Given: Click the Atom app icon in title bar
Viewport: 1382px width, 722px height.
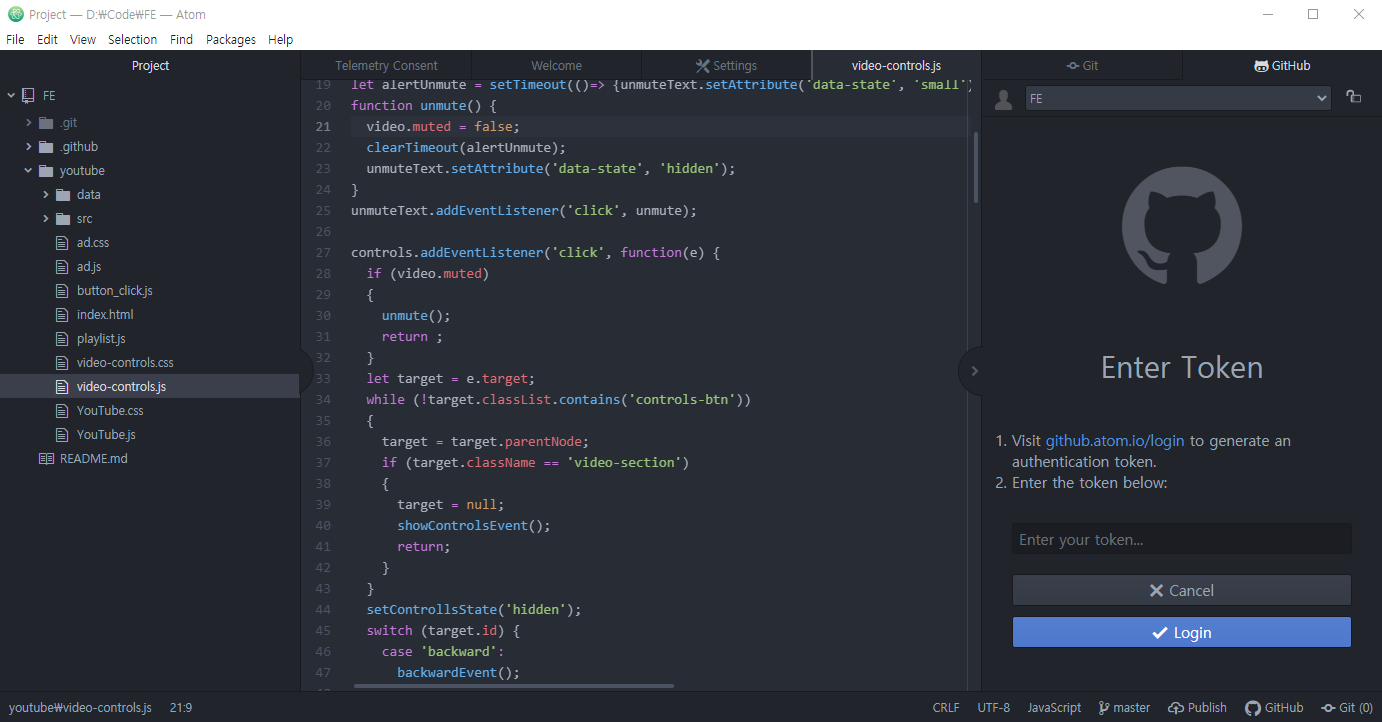Looking at the screenshot, I should pos(15,14).
